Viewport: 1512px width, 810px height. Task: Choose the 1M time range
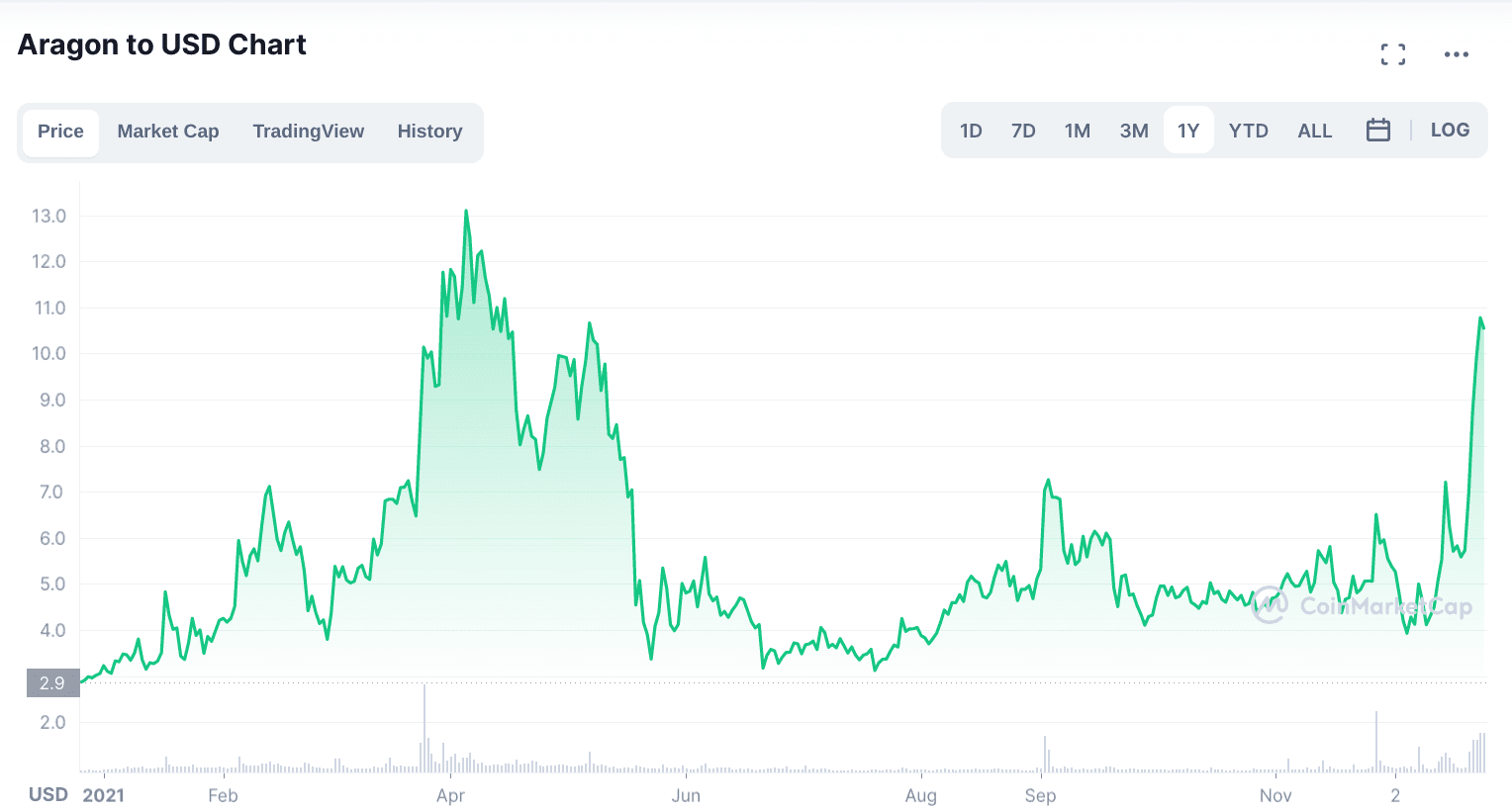[1077, 131]
